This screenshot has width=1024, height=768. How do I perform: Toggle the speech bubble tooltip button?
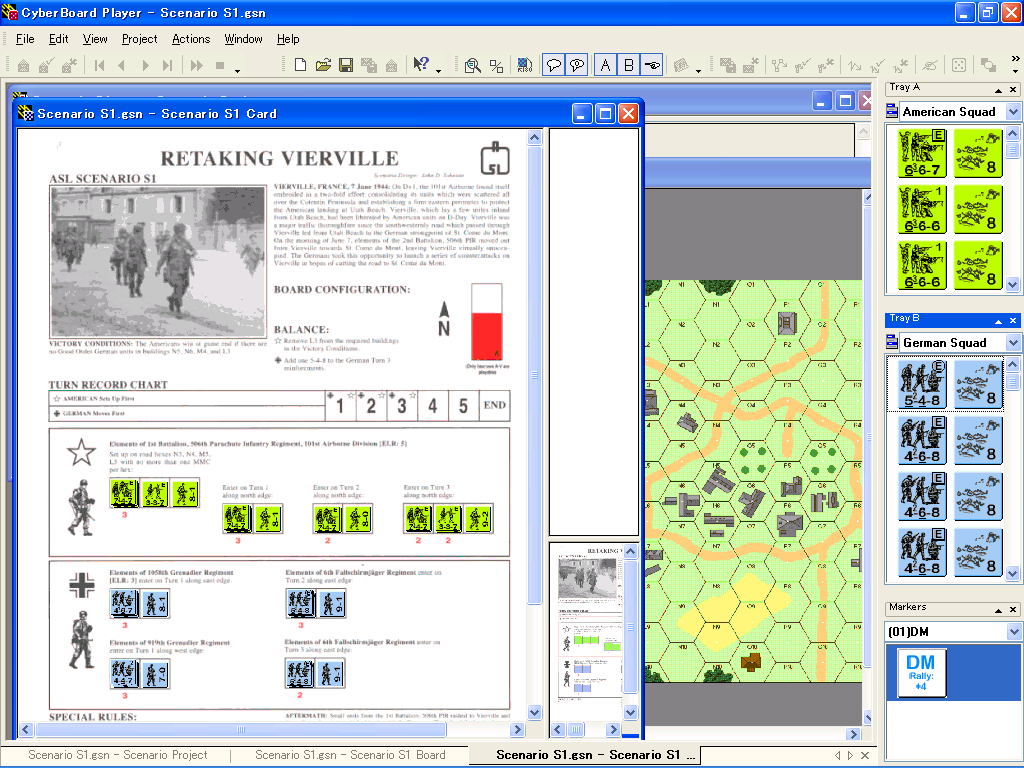pos(554,65)
